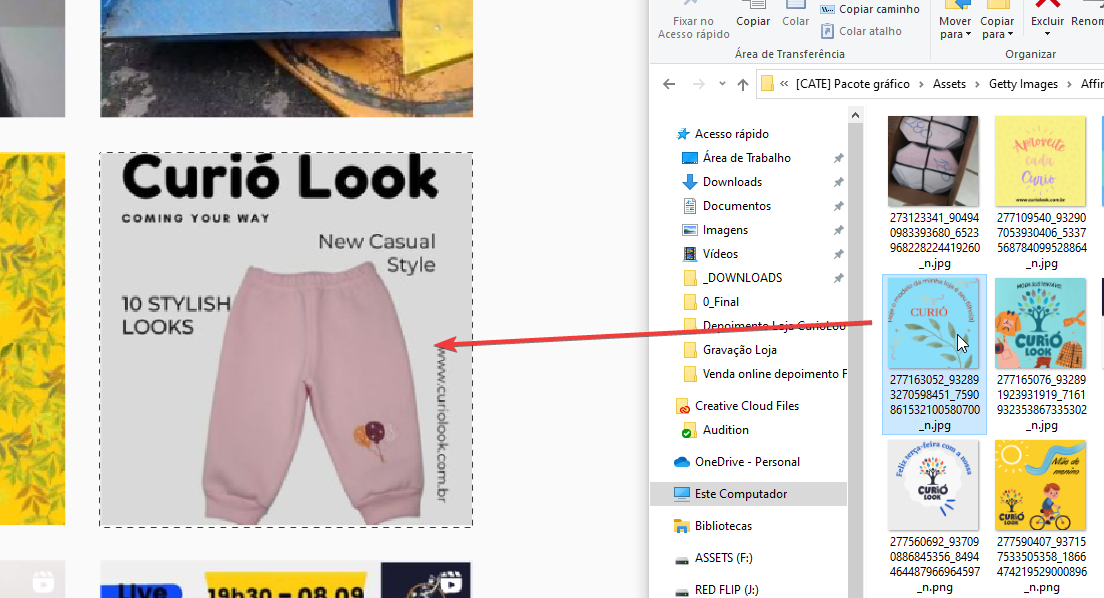This screenshot has width=1104, height=598.
Task: Expand arrow after [CATE] Pacote gráfico
Action: [921, 84]
